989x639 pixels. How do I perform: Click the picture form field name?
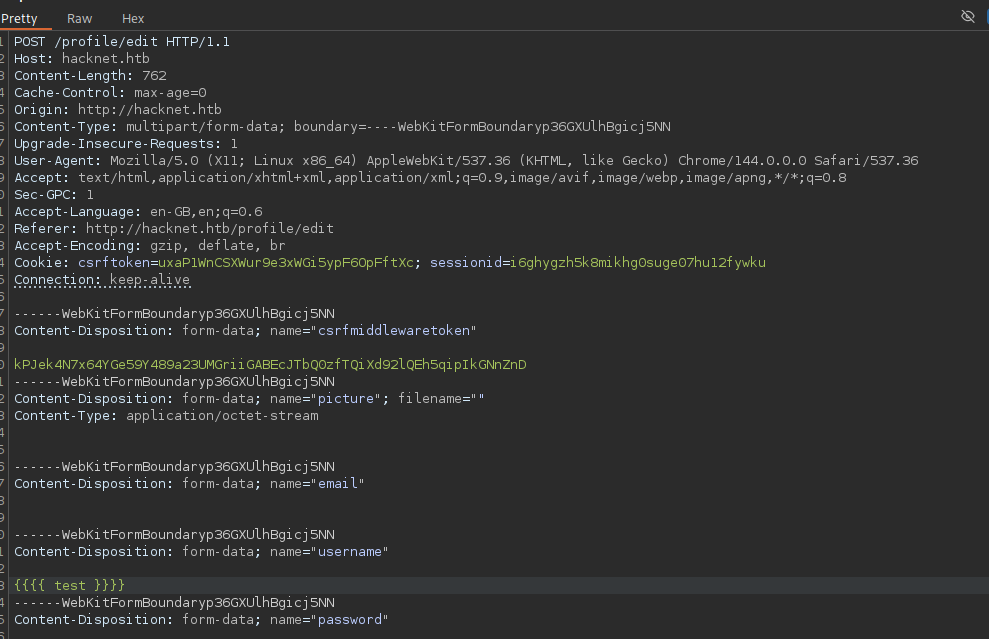346,399
